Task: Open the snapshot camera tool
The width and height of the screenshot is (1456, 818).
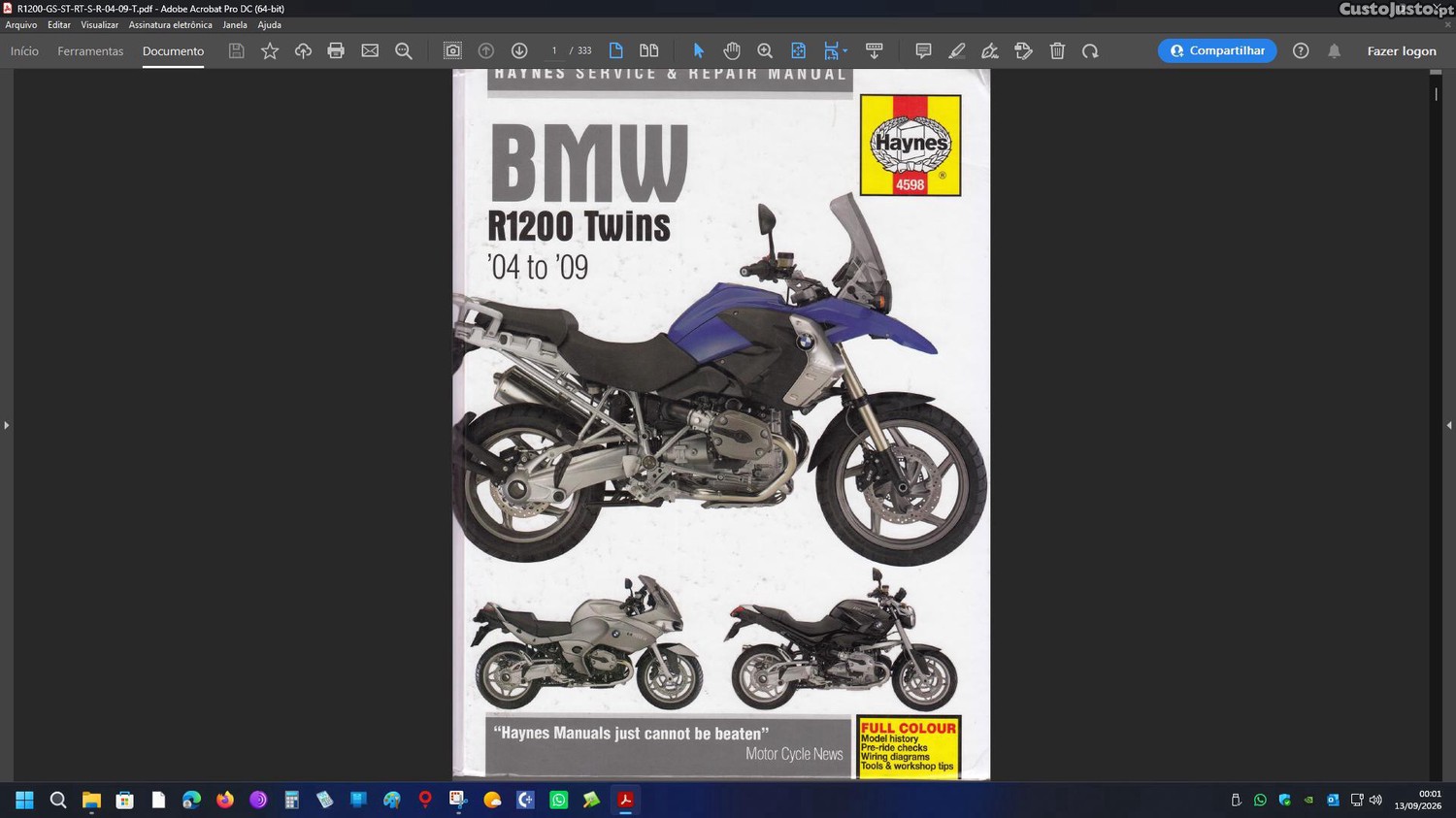Action: point(452,50)
